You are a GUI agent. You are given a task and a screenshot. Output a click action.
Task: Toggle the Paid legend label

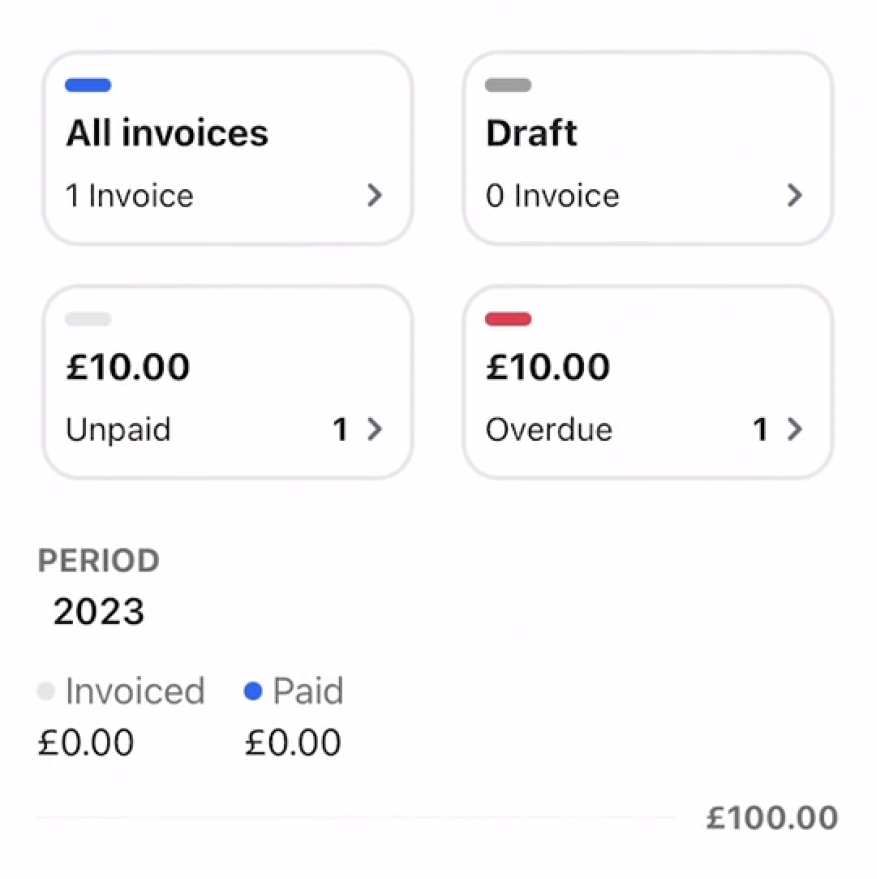pos(308,691)
